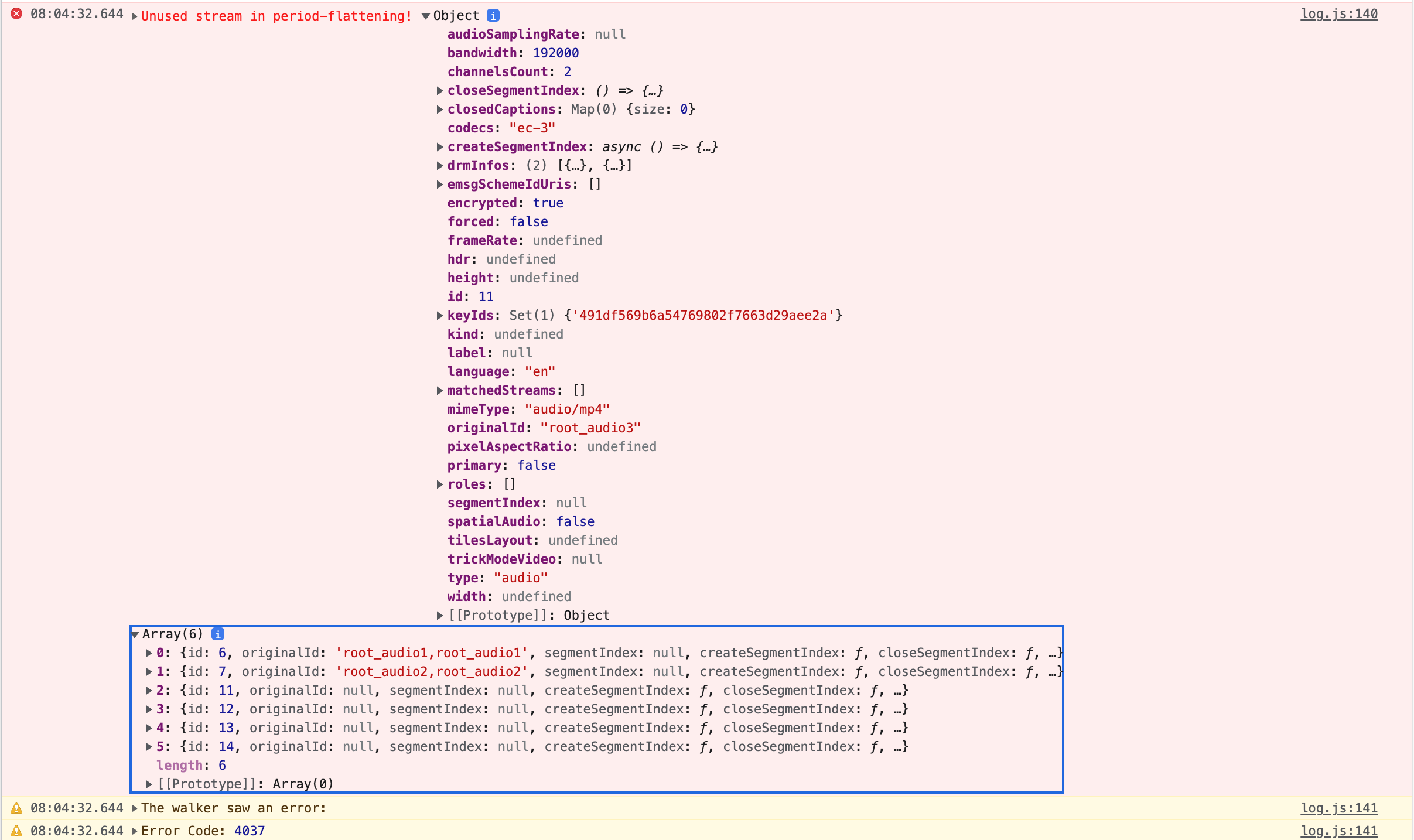The width and height of the screenshot is (1414, 840).
Task: Click the 'root_audio1,root_audio1' string
Action: point(432,653)
